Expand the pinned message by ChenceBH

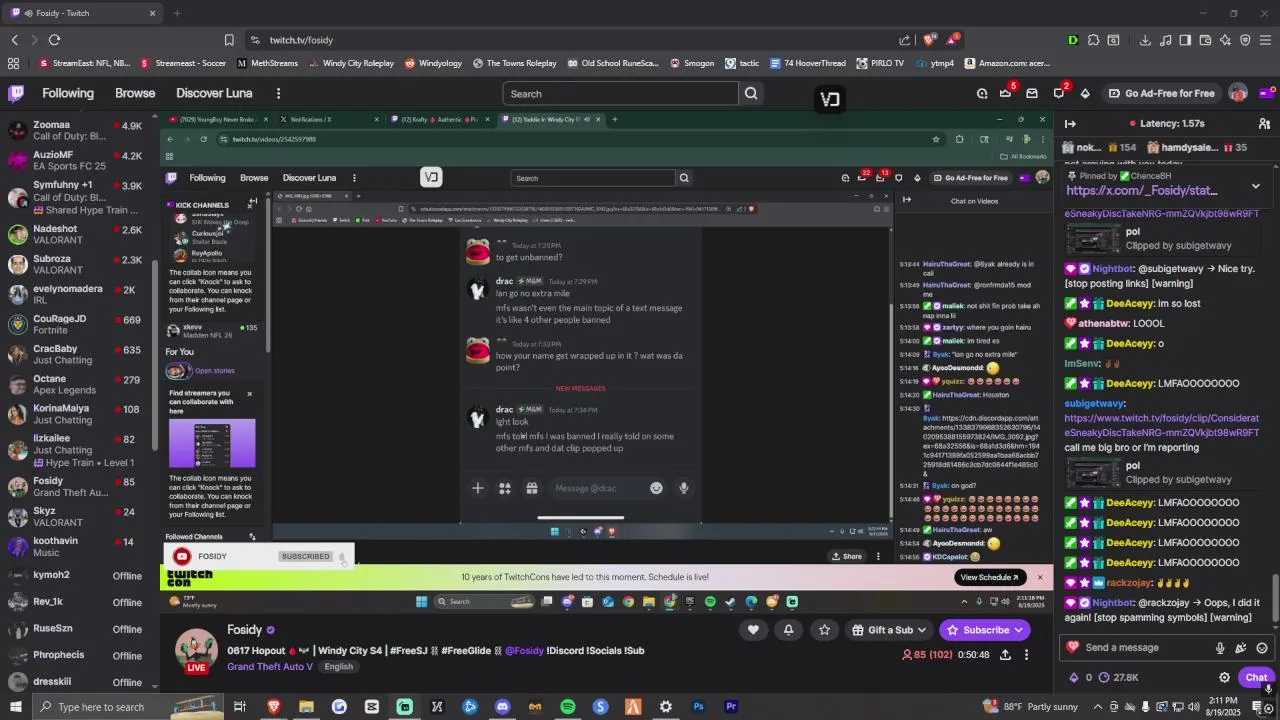[1256, 186]
